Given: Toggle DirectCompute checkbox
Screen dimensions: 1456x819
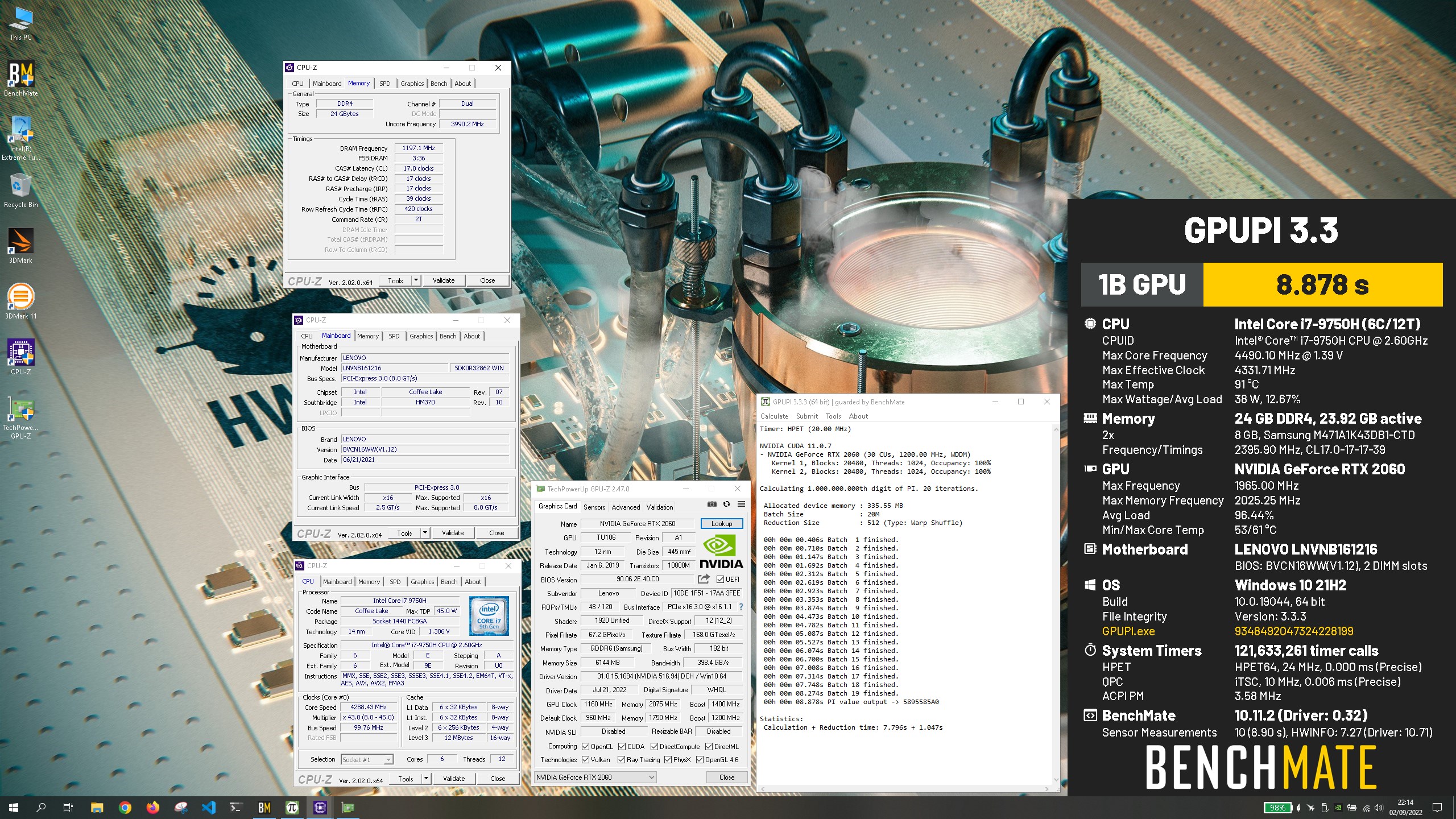Looking at the screenshot, I should (654, 746).
